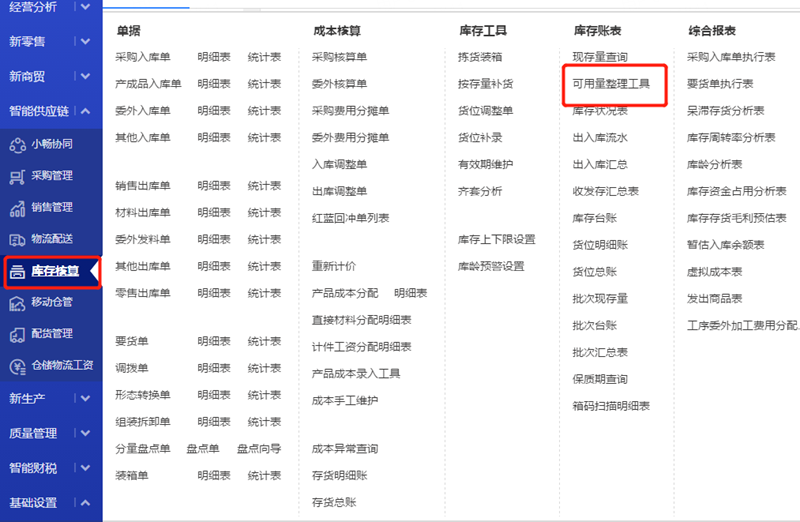
Task: Click the 小畅协同 sidebar icon
Action: pos(17,145)
